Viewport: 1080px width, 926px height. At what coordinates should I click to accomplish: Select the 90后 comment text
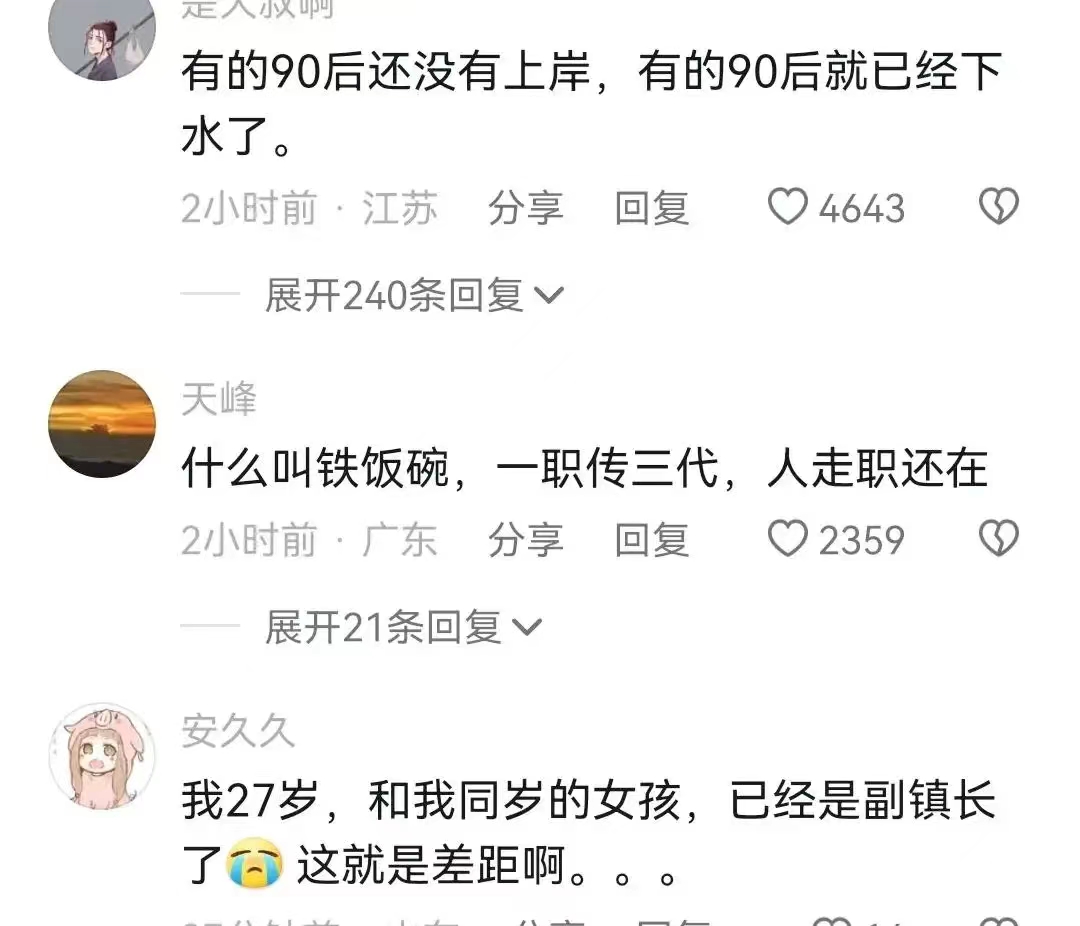click(591, 103)
